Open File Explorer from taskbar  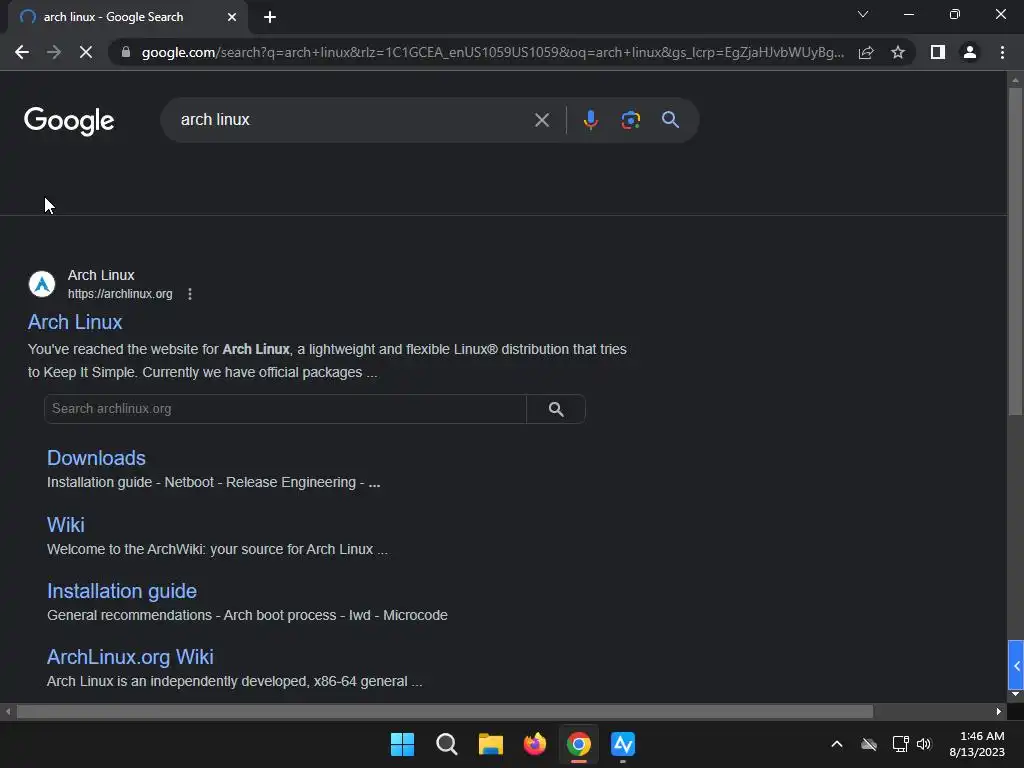tap(490, 744)
